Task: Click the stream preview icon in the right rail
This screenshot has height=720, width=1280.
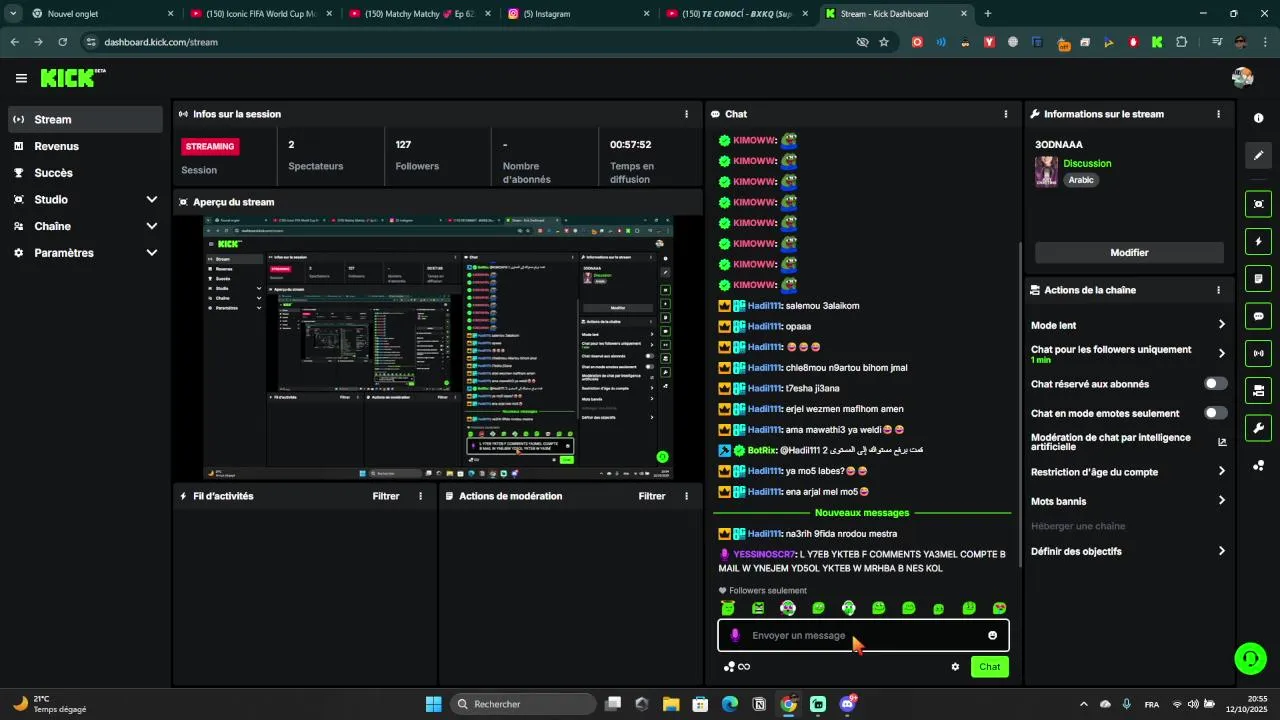Action: coord(1258,204)
